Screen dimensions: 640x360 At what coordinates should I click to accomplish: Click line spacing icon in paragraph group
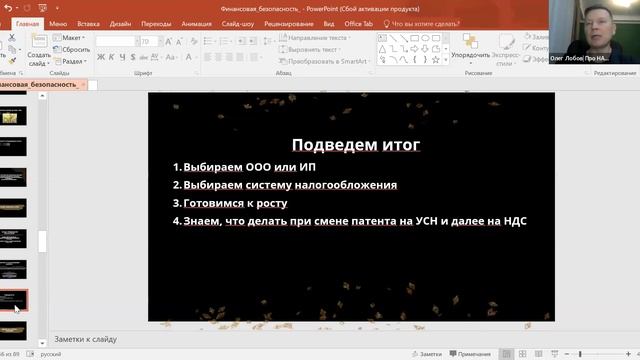click(x=268, y=41)
